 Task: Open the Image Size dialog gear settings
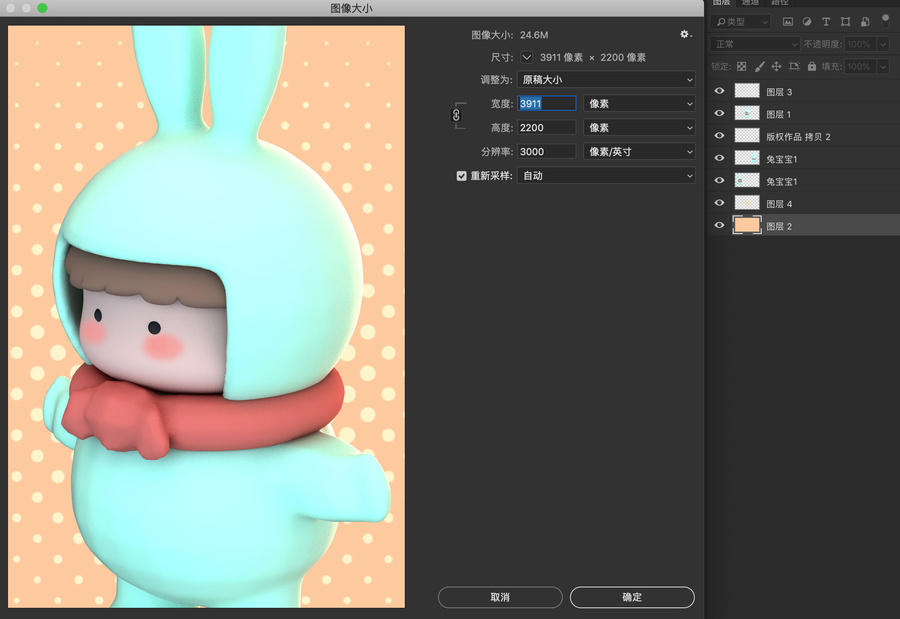(685, 34)
